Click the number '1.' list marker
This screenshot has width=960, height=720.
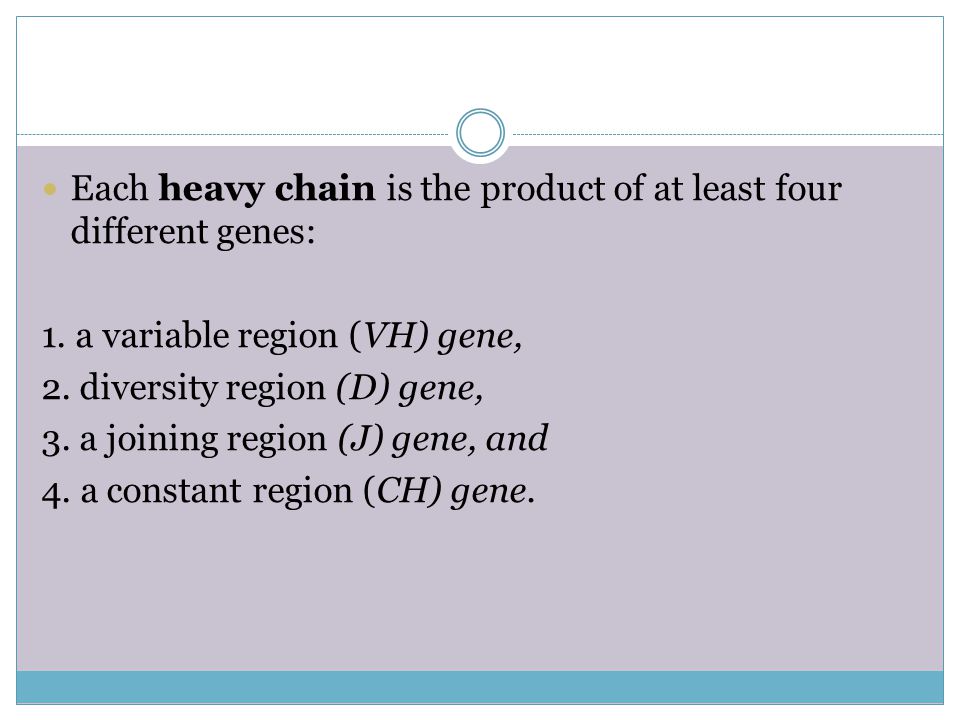tap(53, 337)
